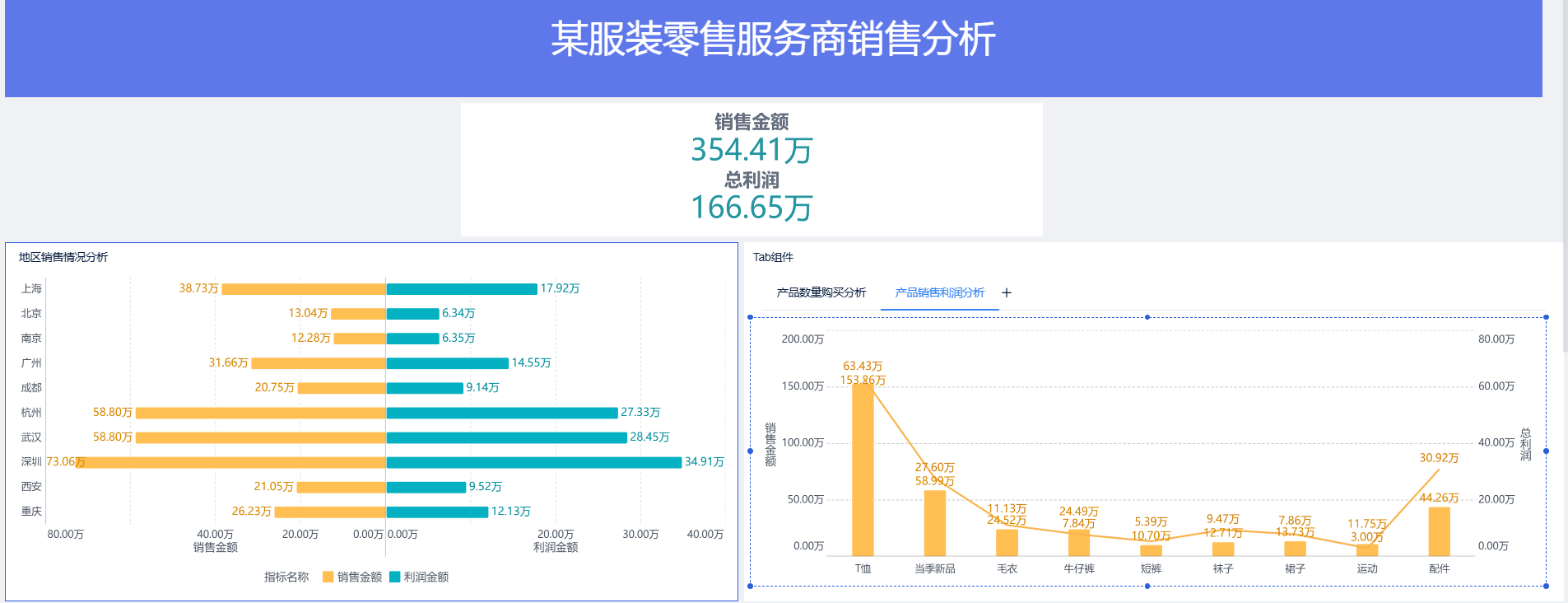Click the plus icon to add tab
Screen dimensions: 1568x603
pos(1006,292)
